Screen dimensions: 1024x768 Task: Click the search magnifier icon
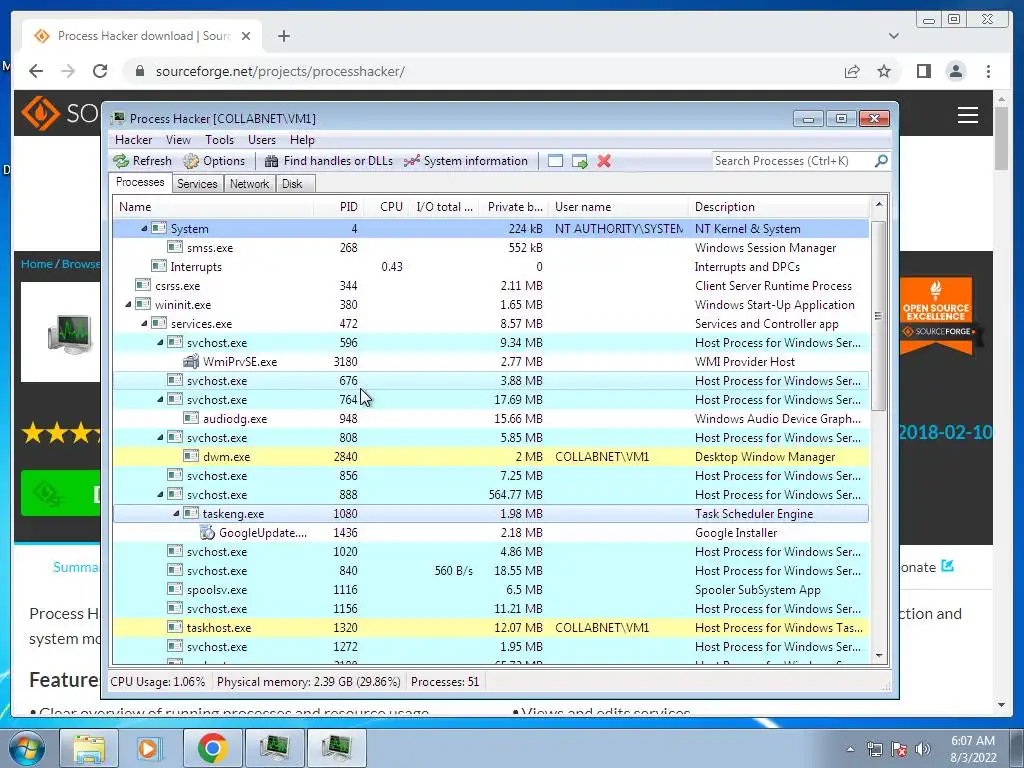pyautogui.click(x=881, y=161)
